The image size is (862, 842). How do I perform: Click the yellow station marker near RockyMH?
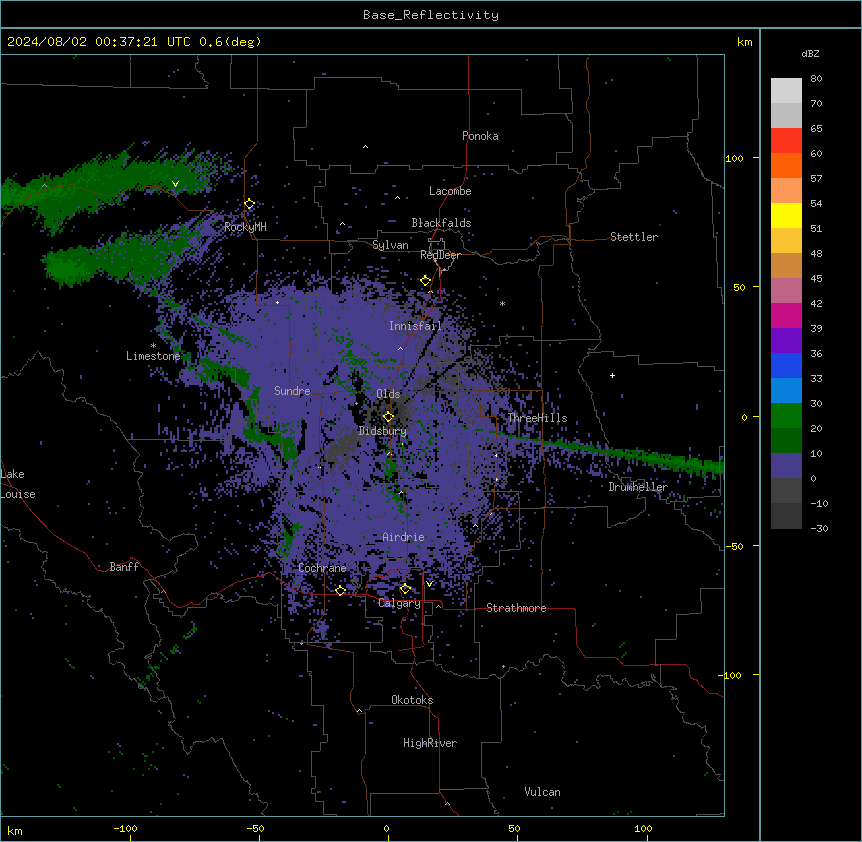[249, 204]
